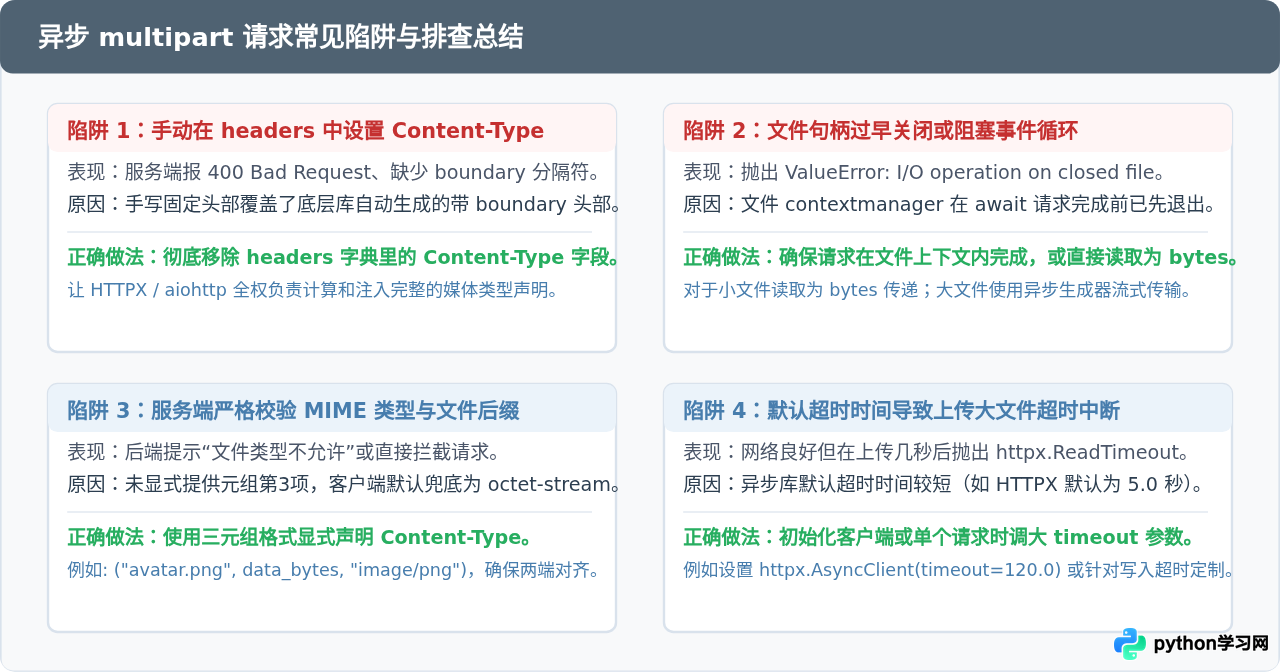Click line "原因：文件 contextmanager 在 await 请求完成前已先退出。"
Viewport: 1280px width, 672px height.
pos(950,204)
